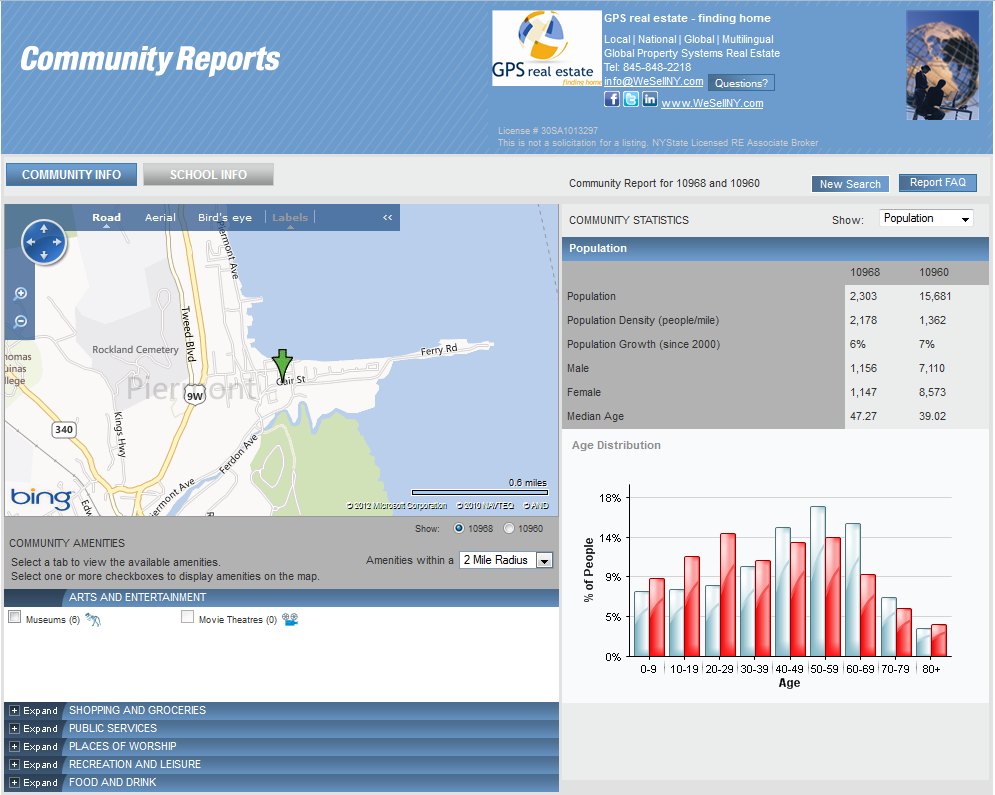Open the www.WeSellNY.com link
995x795 pixels.
(x=712, y=103)
